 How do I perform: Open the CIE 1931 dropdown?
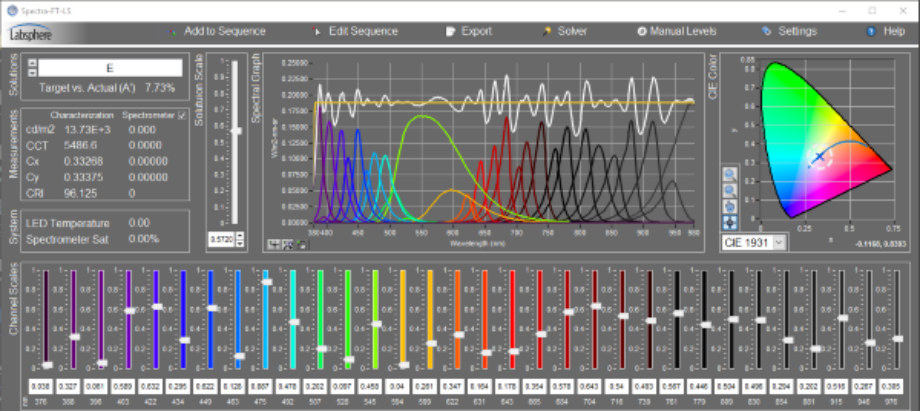point(752,242)
